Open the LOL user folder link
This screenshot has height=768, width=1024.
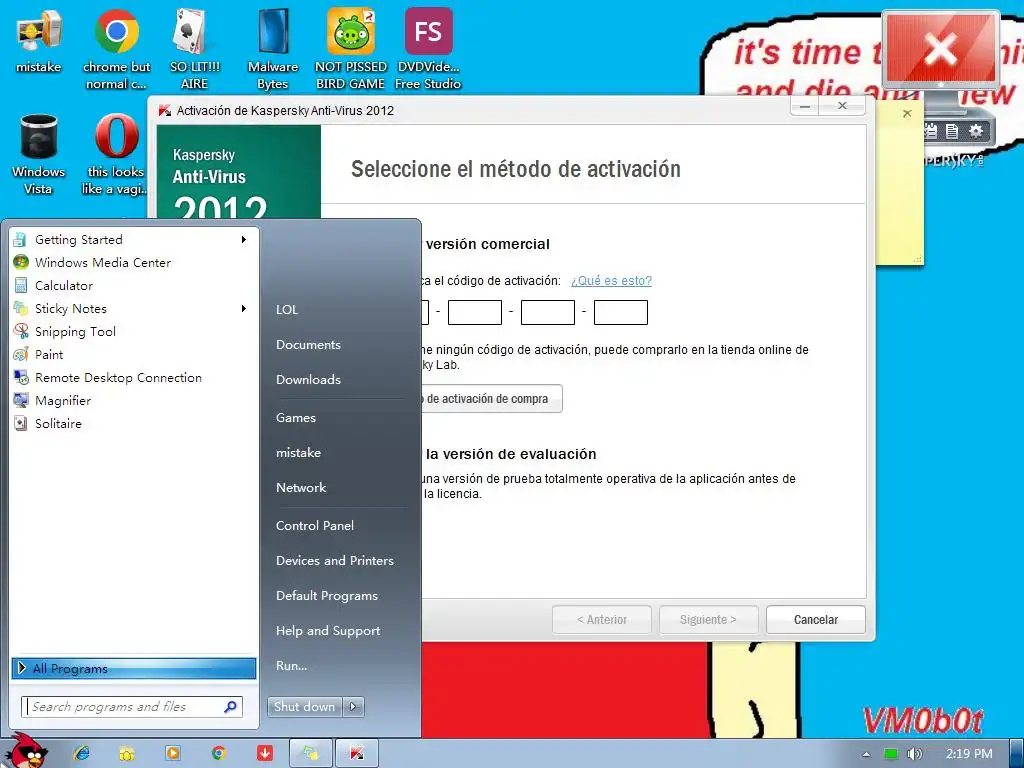(x=287, y=310)
